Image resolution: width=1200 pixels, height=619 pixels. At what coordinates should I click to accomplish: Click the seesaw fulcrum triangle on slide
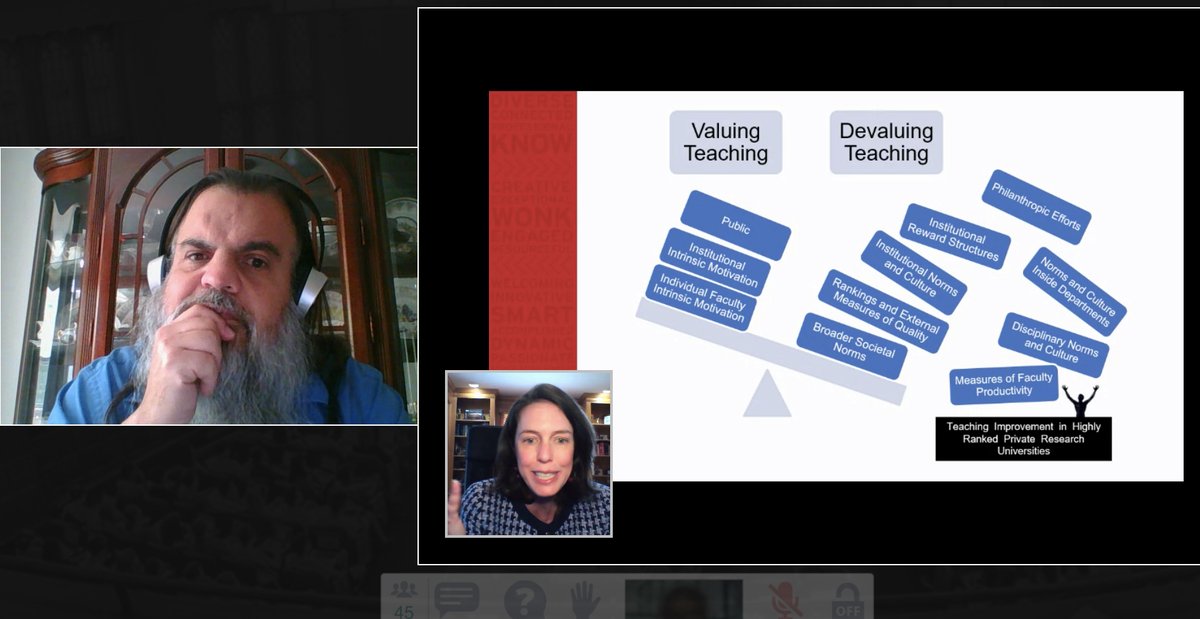pyautogui.click(x=767, y=394)
